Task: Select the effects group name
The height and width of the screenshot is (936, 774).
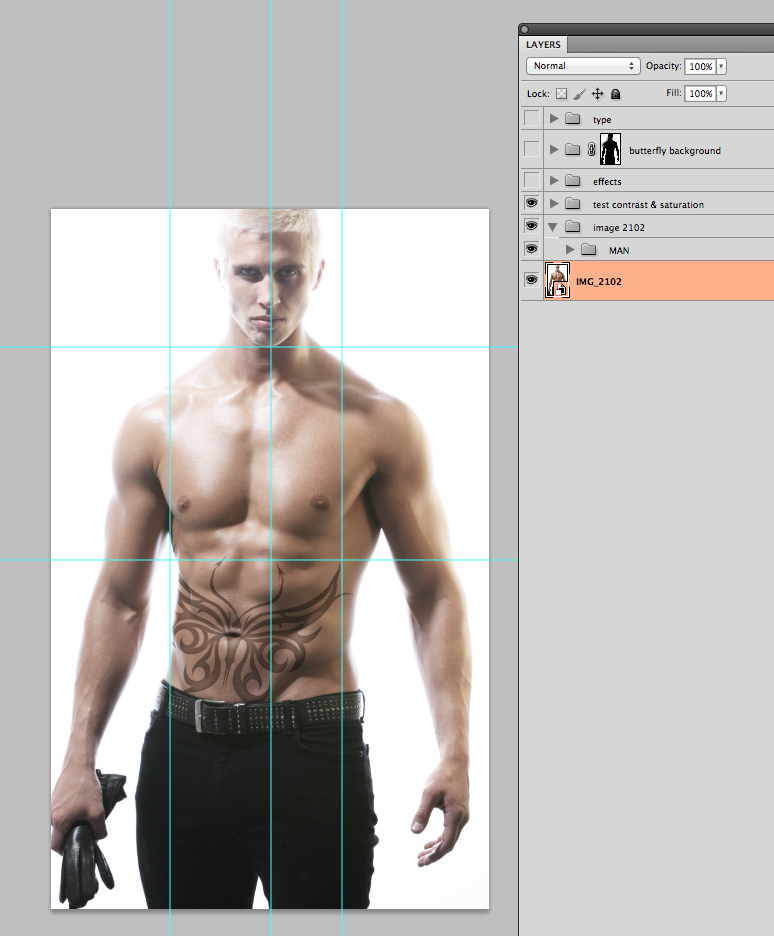Action: point(607,181)
